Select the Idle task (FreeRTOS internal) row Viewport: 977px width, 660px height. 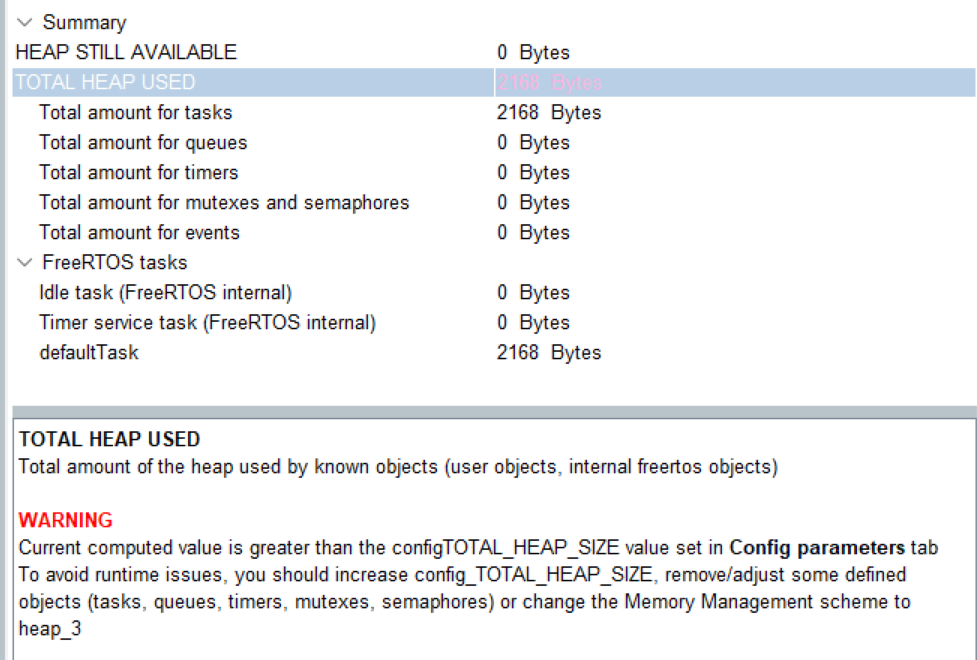click(x=165, y=292)
